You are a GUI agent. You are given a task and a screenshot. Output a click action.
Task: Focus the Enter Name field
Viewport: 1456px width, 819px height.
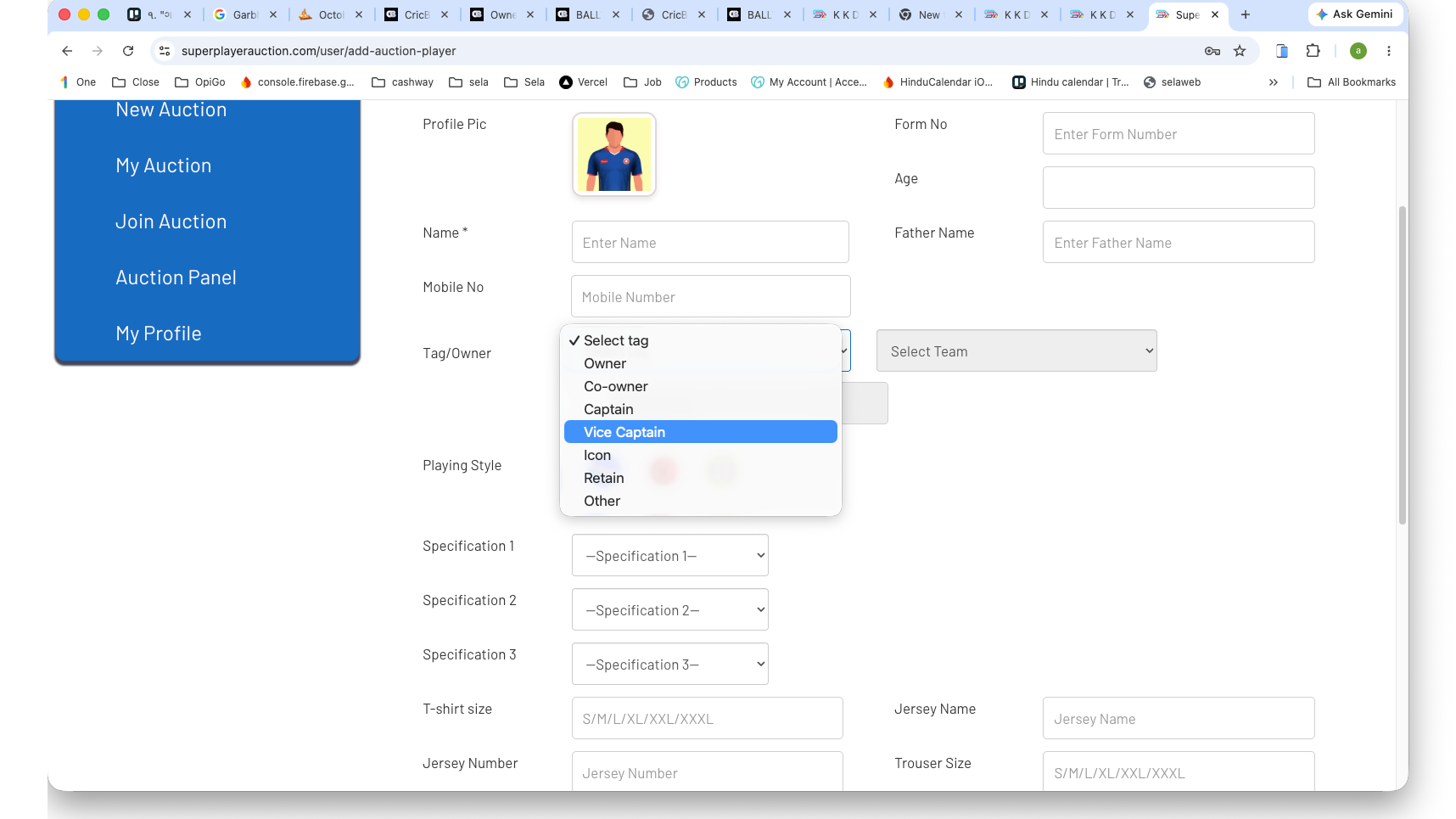710,242
